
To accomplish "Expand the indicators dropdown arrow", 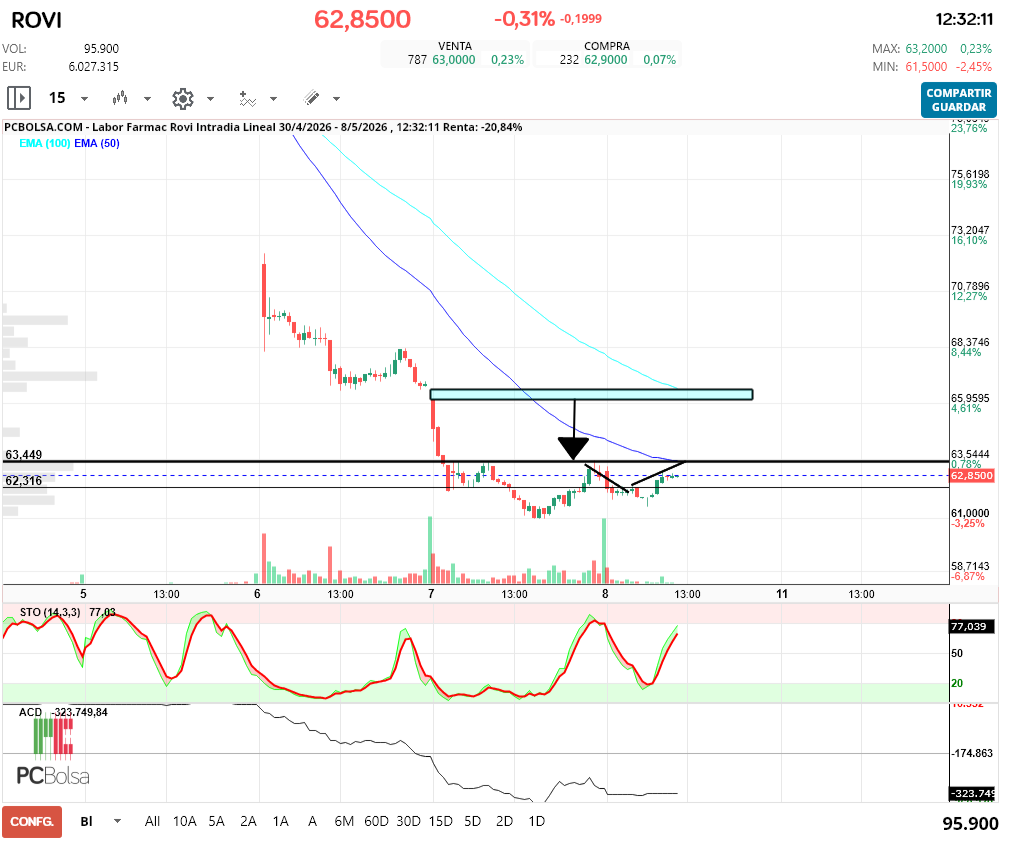I will 274,99.
